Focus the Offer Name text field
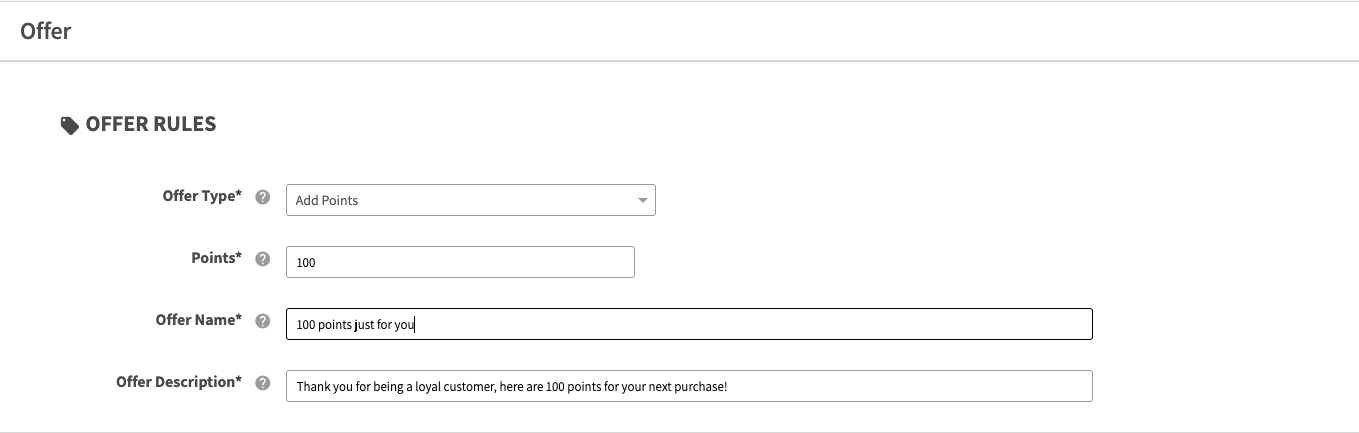The width and height of the screenshot is (1359, 433). pyautogui.click(x=689, y=324)
